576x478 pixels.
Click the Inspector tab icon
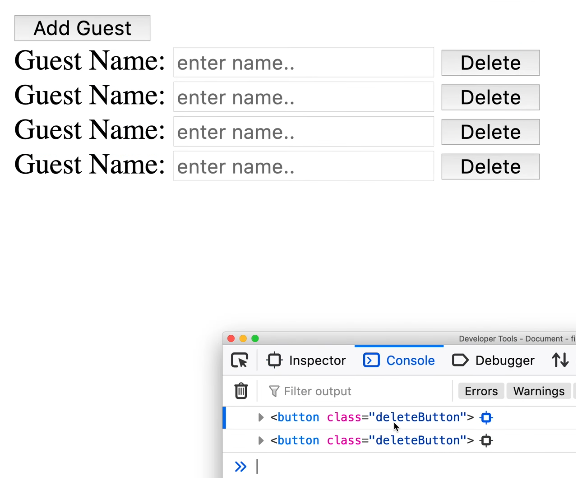[274, 360]
